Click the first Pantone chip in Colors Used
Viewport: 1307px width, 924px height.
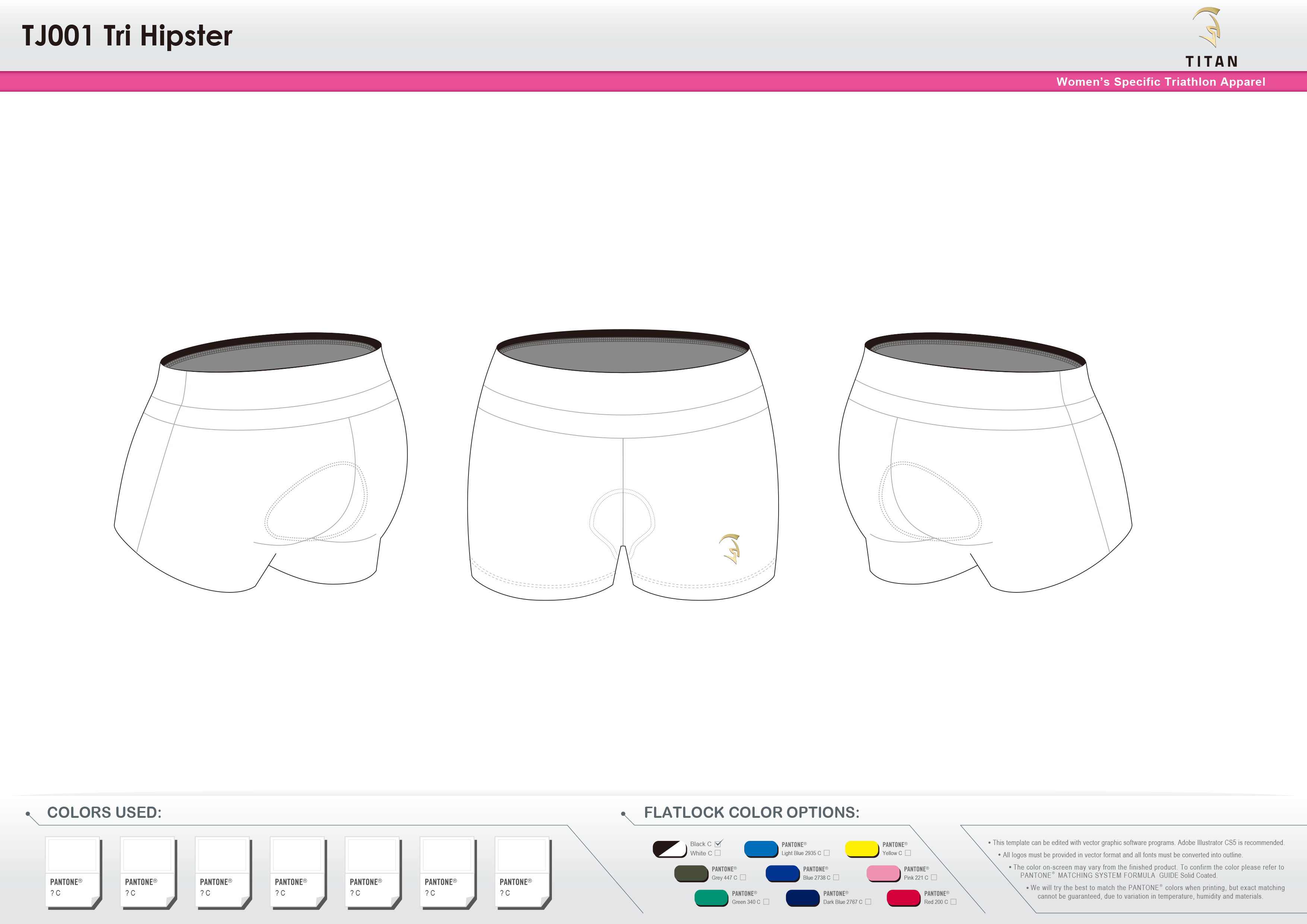point(73,872)
